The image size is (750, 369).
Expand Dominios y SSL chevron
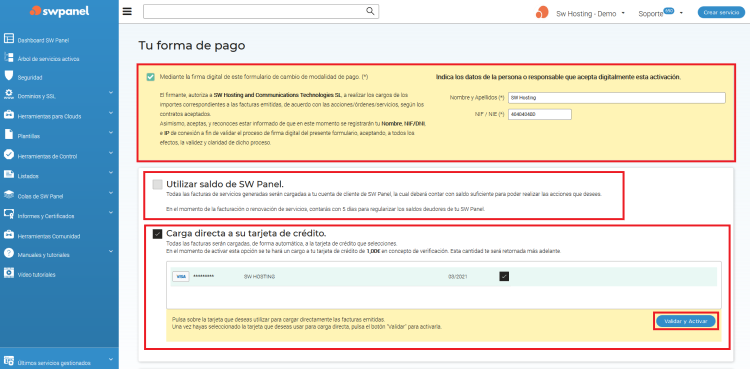[110, 92]
